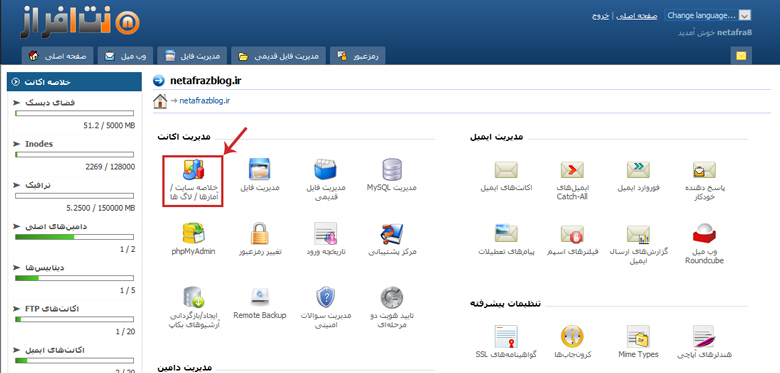The image size is (780, 373).
Task: Open the change password padlock icon
Action: point(260,234)
